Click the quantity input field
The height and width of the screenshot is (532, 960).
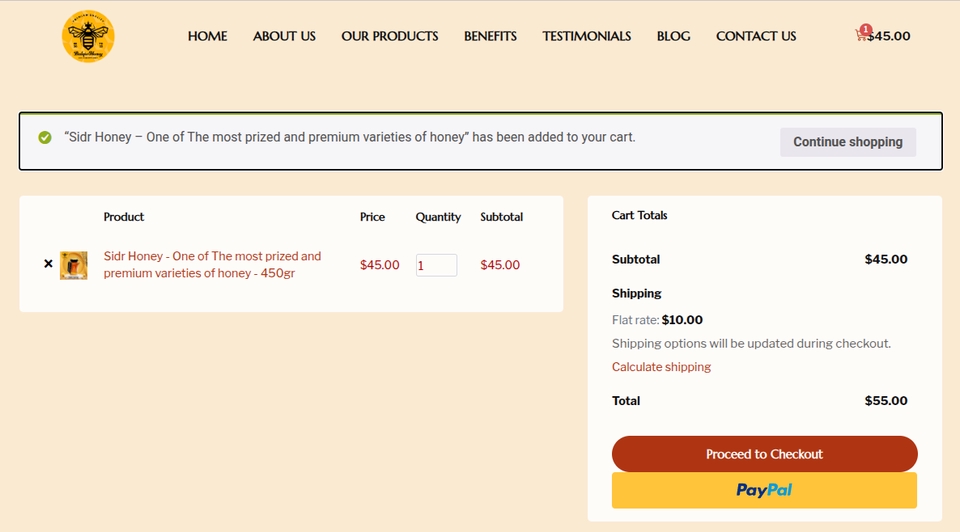point(436,265)
